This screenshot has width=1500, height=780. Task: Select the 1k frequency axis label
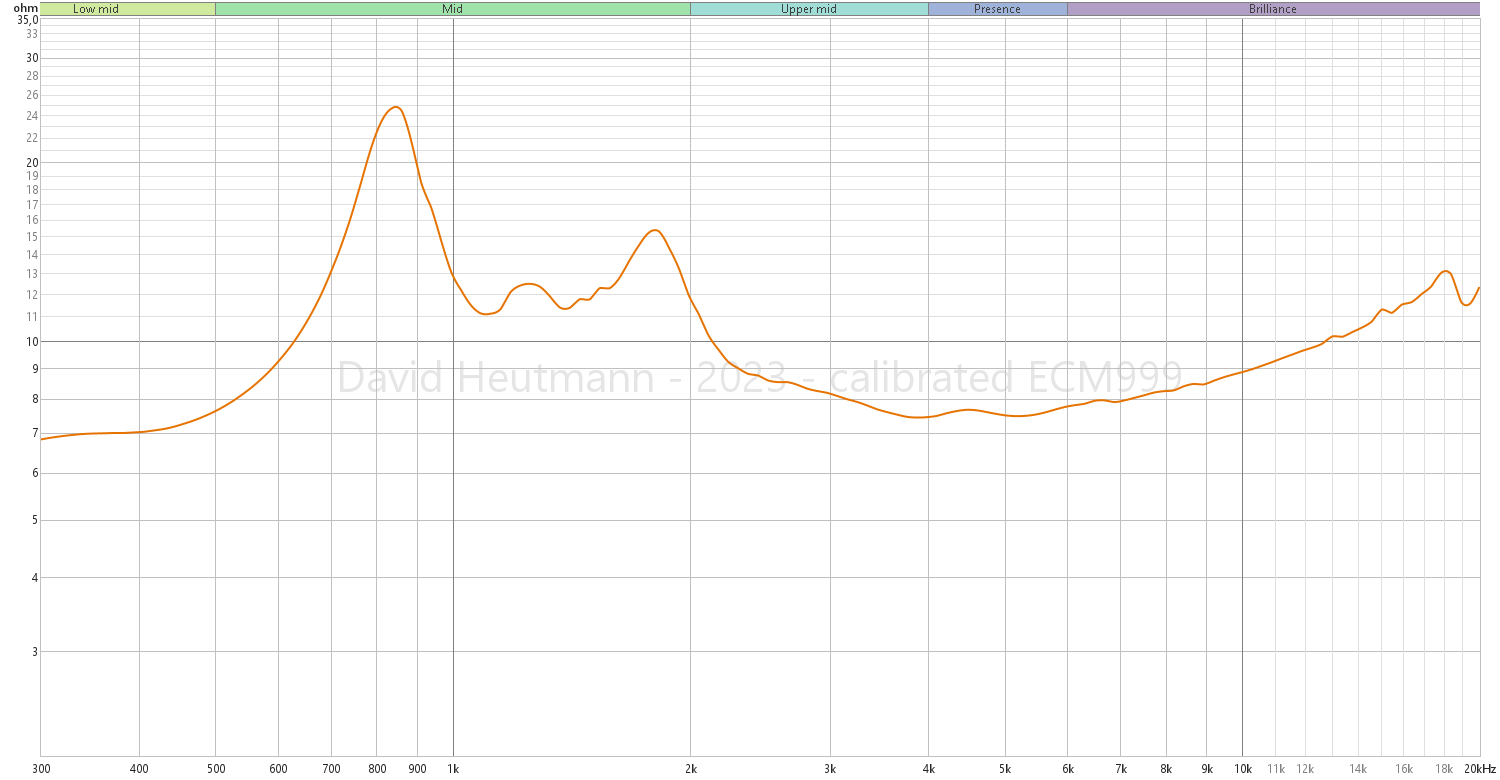pyautogui.click(x=453, y=769)
